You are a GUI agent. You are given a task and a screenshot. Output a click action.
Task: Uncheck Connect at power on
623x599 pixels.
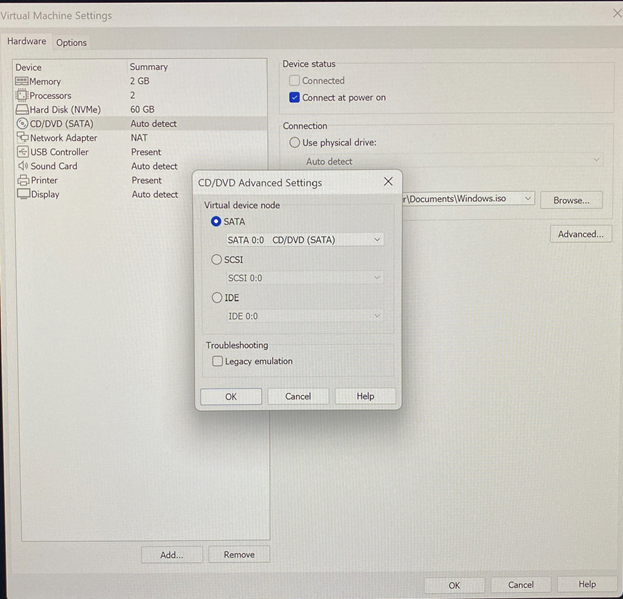[294, 98]
